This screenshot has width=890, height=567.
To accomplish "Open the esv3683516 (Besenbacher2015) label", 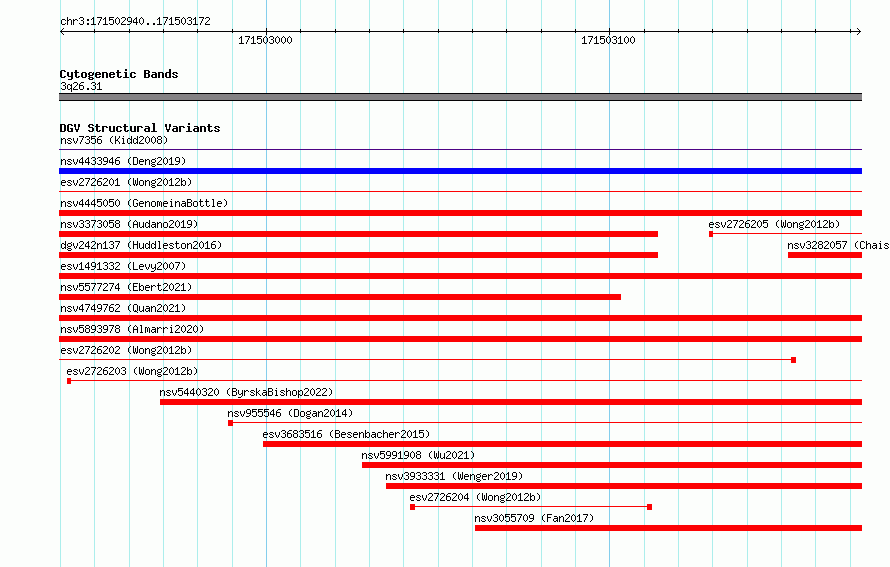I will (346, 434).
